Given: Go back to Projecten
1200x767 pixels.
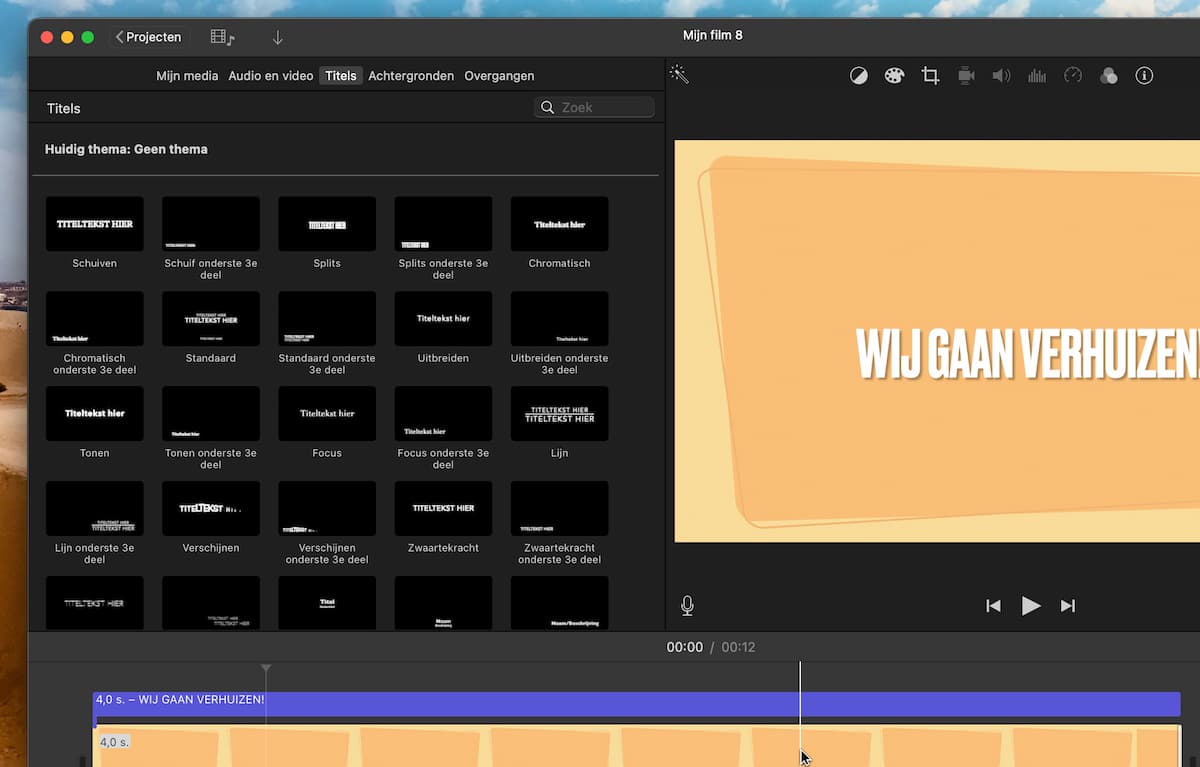Looking at the screenshot, I should pos(149,37).
